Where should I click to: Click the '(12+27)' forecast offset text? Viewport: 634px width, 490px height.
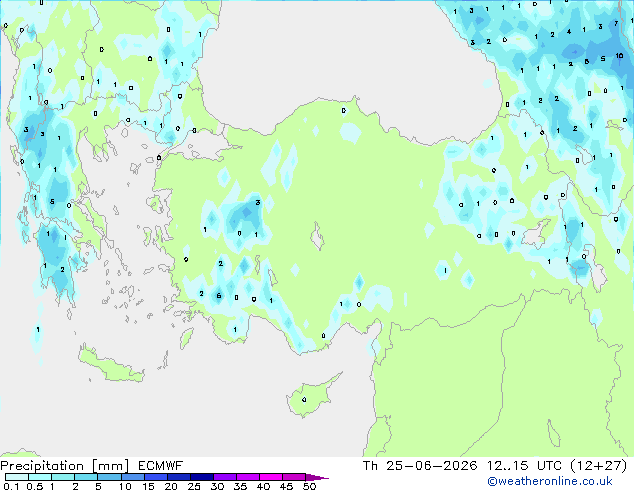click(x=598, y=466)
